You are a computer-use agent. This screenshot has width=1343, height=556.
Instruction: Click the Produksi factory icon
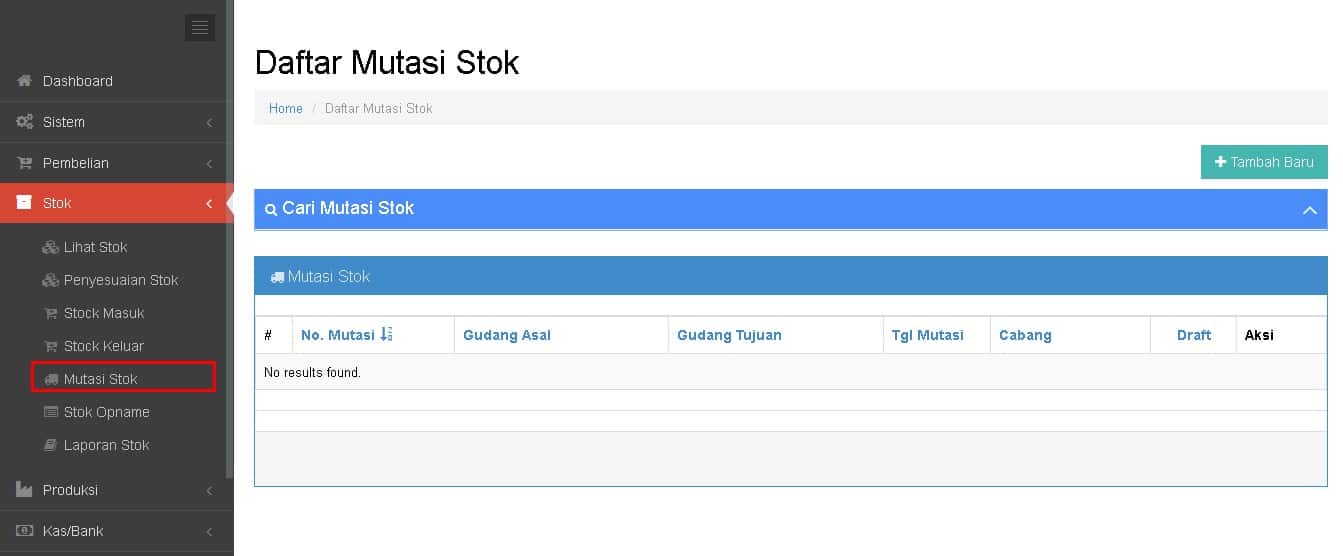[25, 490]
